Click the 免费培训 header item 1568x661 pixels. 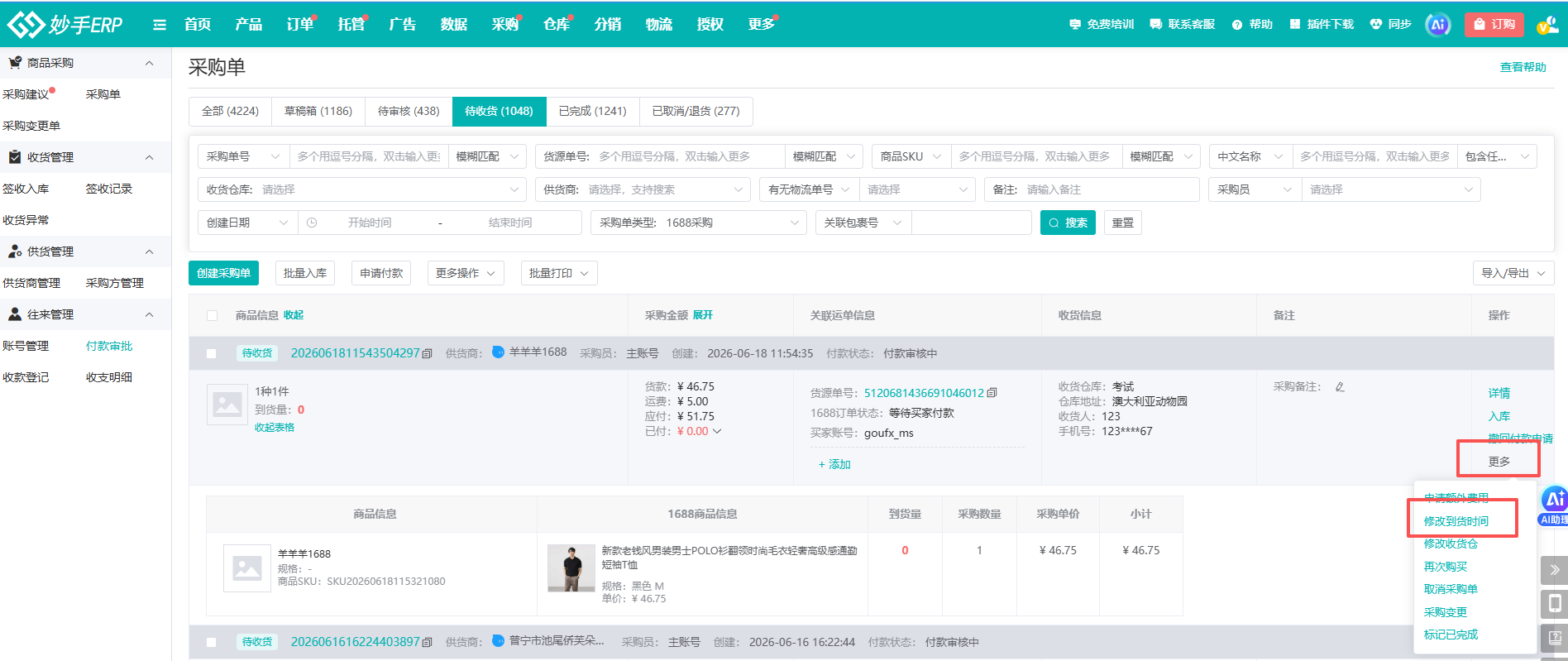click(1102, 24)
